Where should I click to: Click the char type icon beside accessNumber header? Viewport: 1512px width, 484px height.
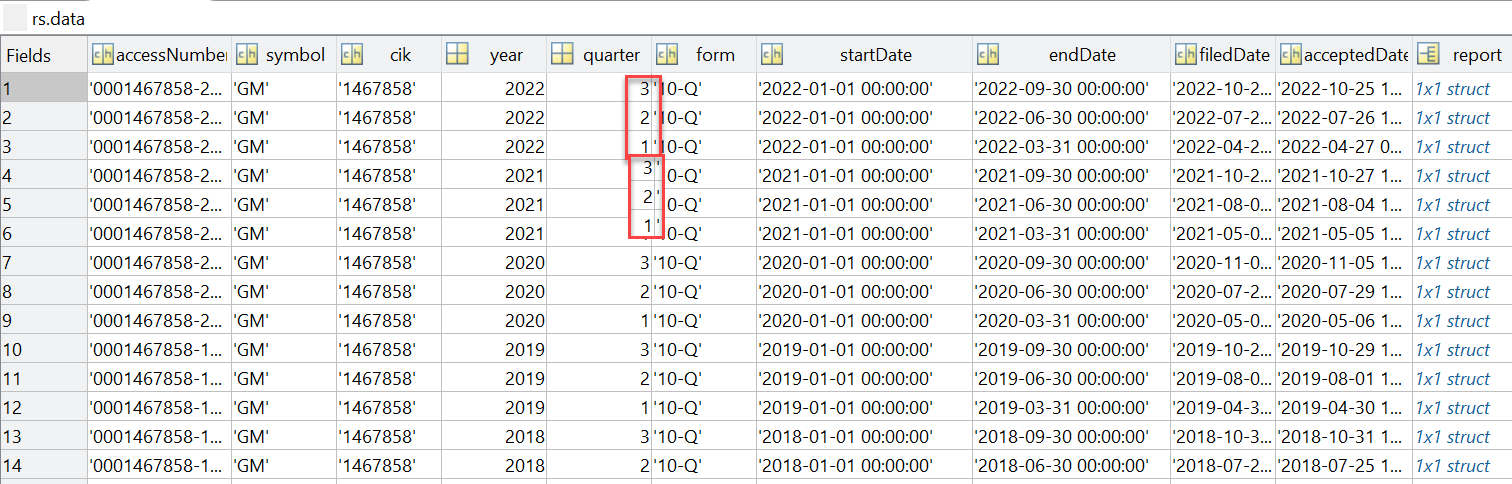pos(104,55)
